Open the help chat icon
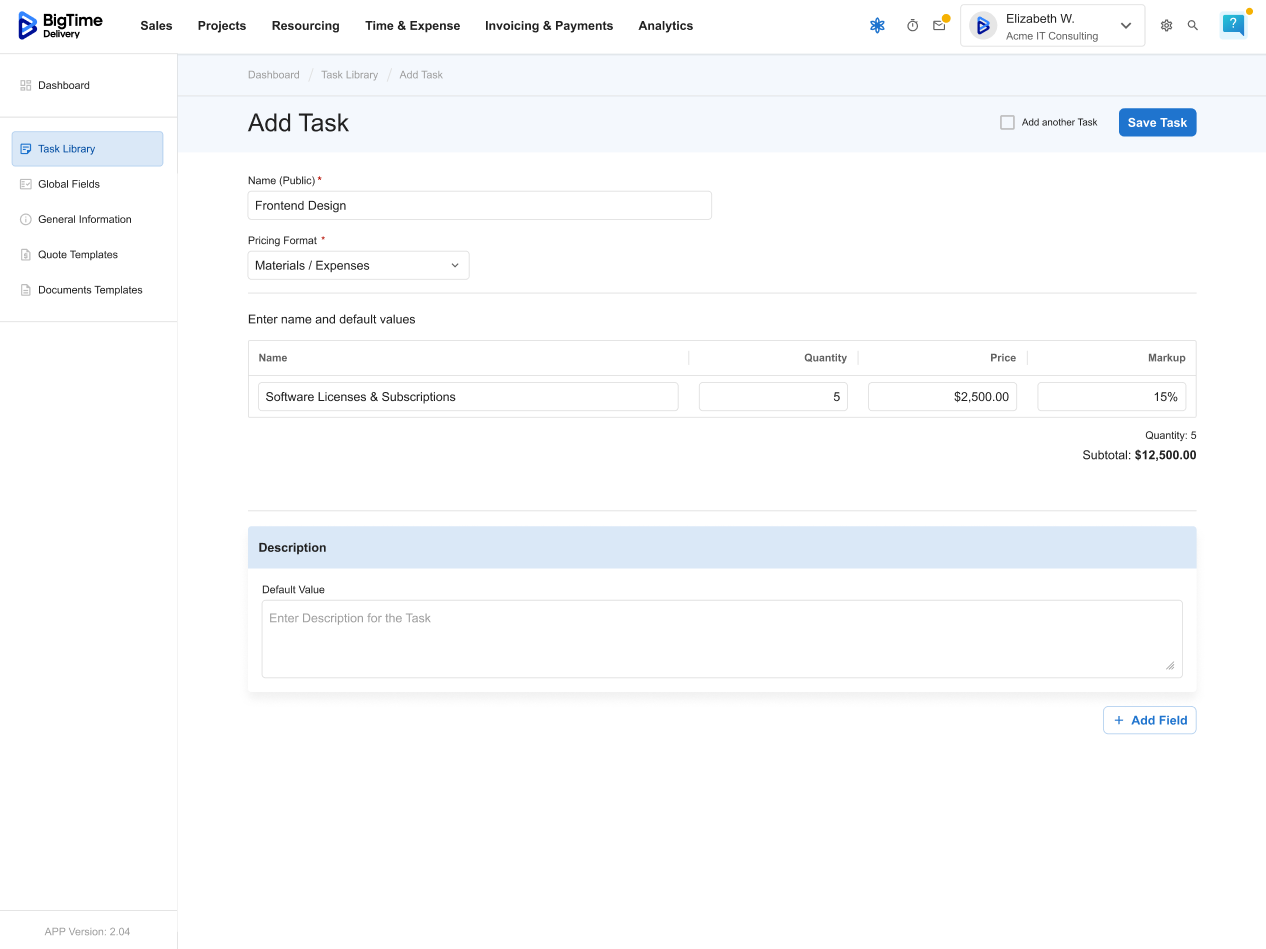 (x=1233, y=26)
